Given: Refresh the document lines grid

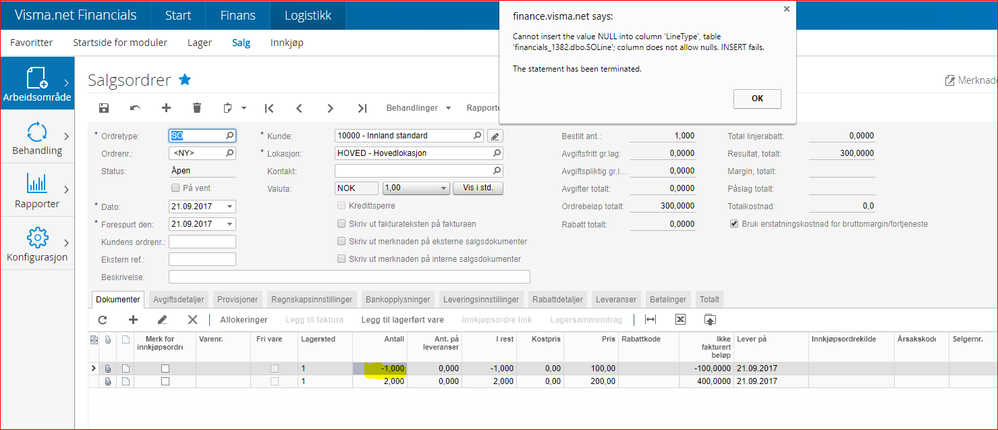Looking at the screenshot, I should (x=102, y=319).
